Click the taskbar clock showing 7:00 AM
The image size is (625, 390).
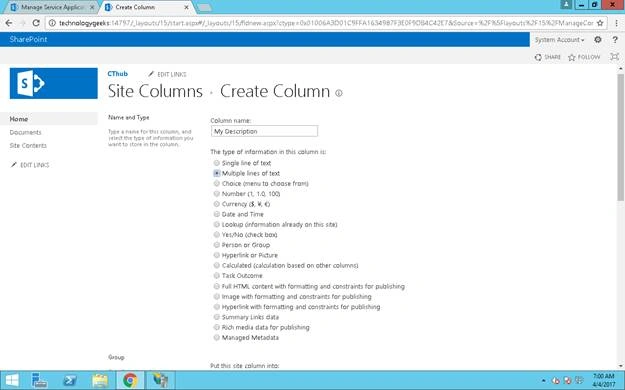click(x=604, y=380)
